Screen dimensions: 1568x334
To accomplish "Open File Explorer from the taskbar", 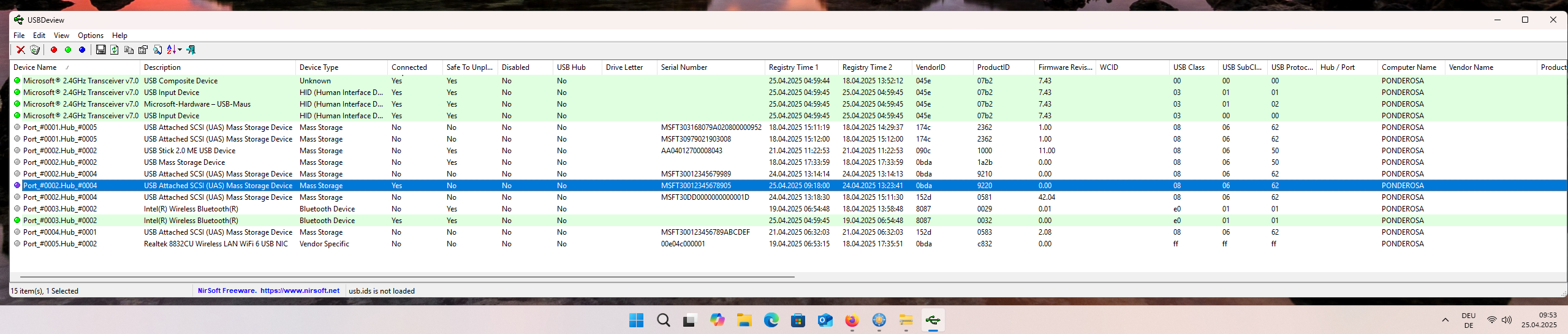I will tap(744, 321).
